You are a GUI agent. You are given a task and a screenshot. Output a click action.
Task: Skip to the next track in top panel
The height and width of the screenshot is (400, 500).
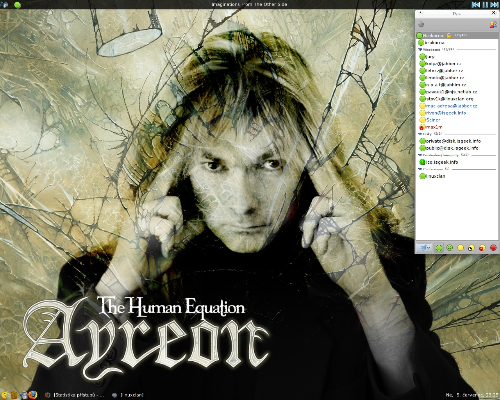[494, 5]
